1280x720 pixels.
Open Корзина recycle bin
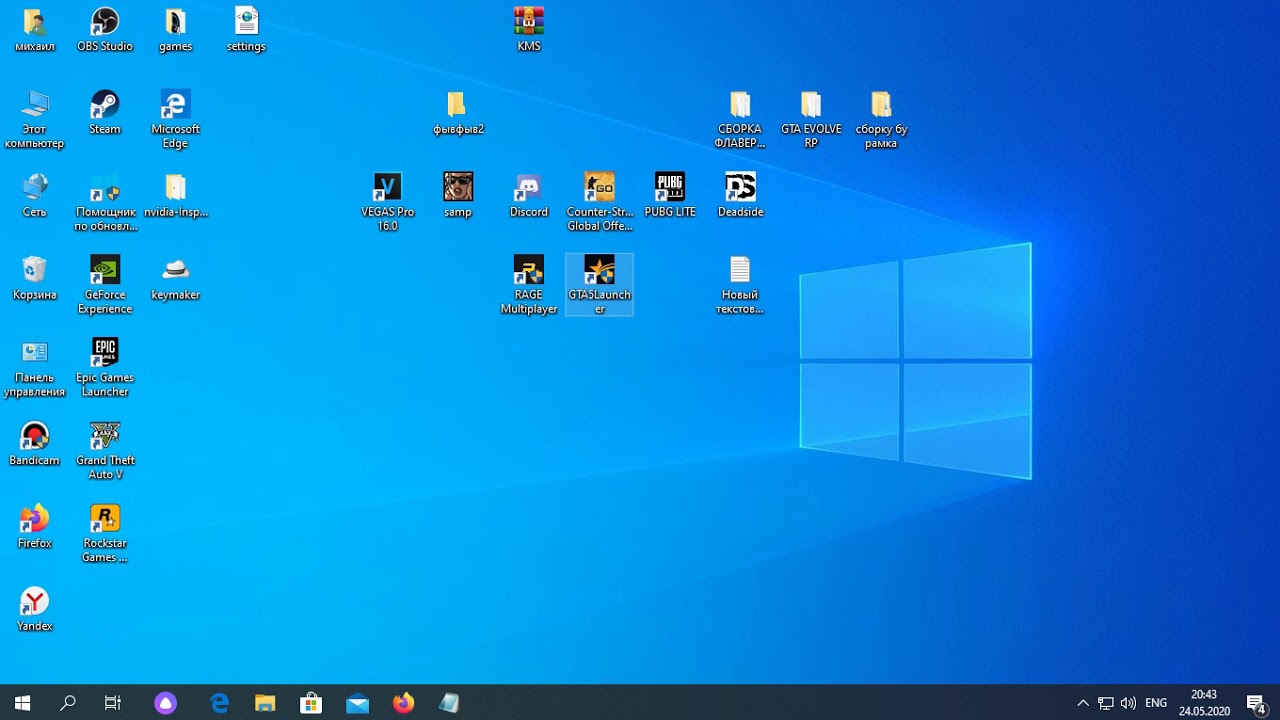click(x=34, y=279)
